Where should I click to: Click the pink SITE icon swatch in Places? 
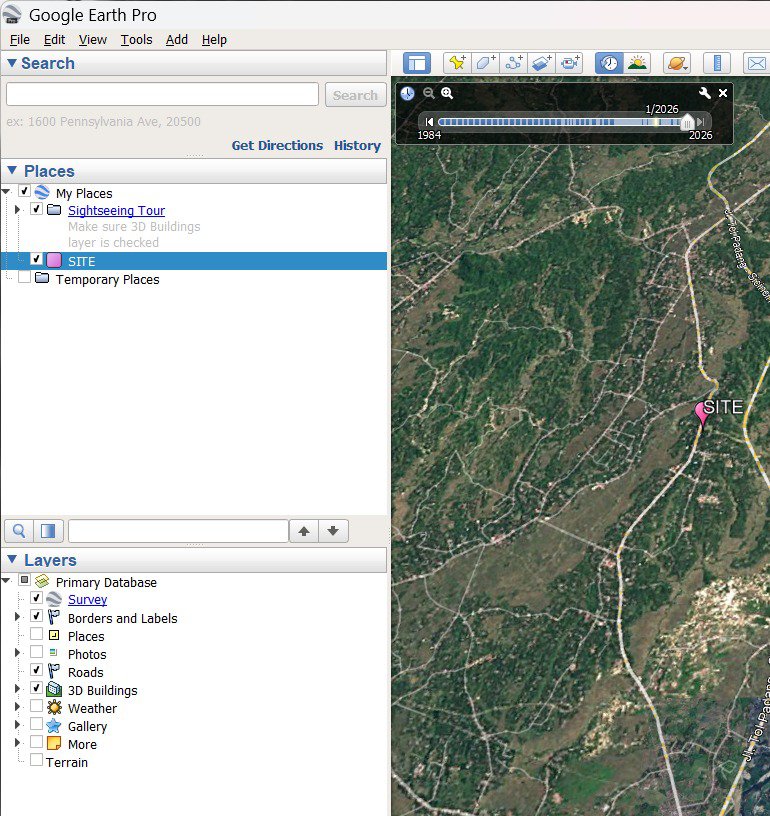[54, 260]
